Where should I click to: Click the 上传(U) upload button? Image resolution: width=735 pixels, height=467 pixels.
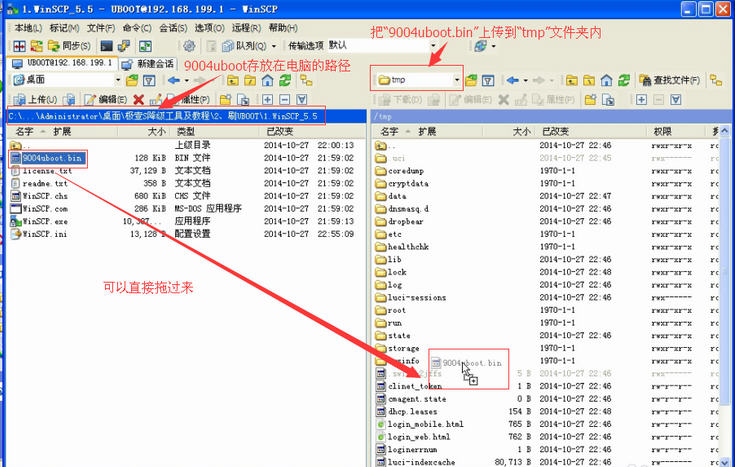[x=35, y=99]
